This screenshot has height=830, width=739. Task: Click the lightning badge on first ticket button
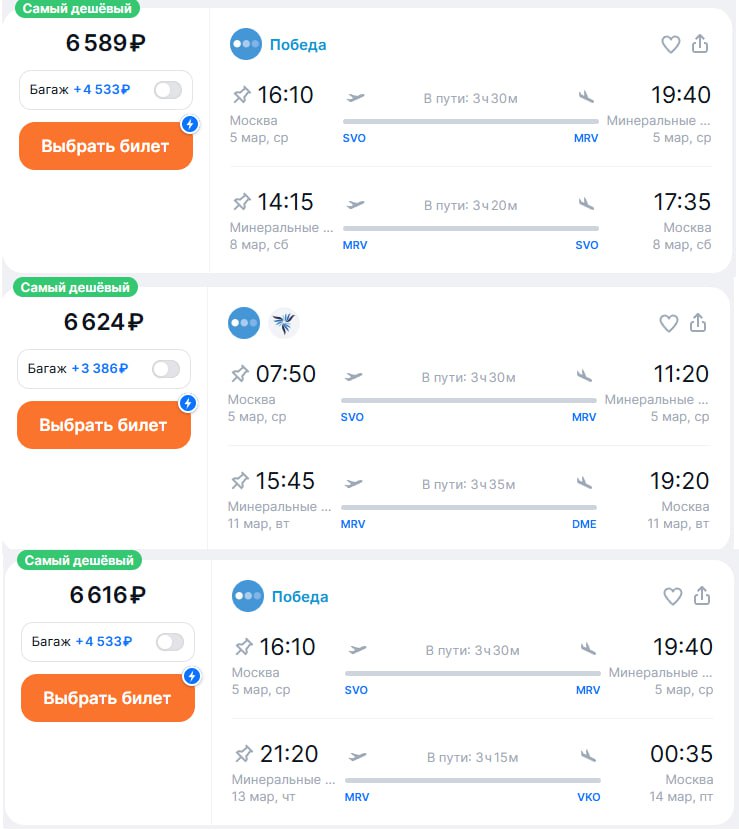(x=190, y=124)
